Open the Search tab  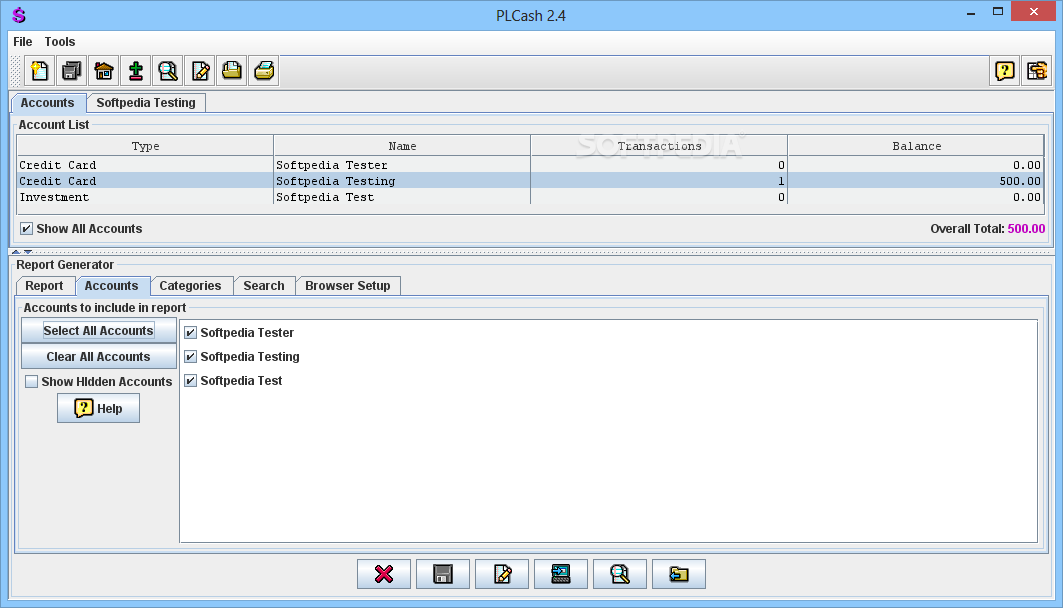pyautogui.click(x=264, y=286)
